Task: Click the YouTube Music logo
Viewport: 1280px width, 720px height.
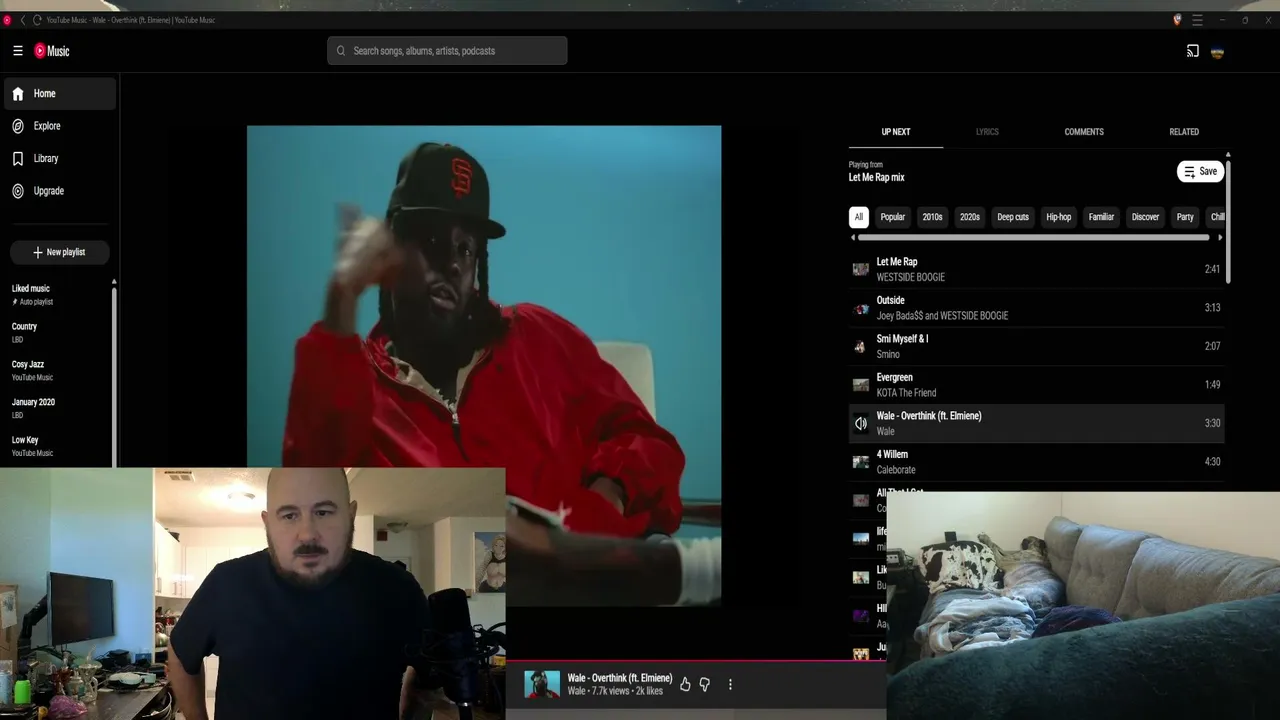Action: [x=52, y=51]
